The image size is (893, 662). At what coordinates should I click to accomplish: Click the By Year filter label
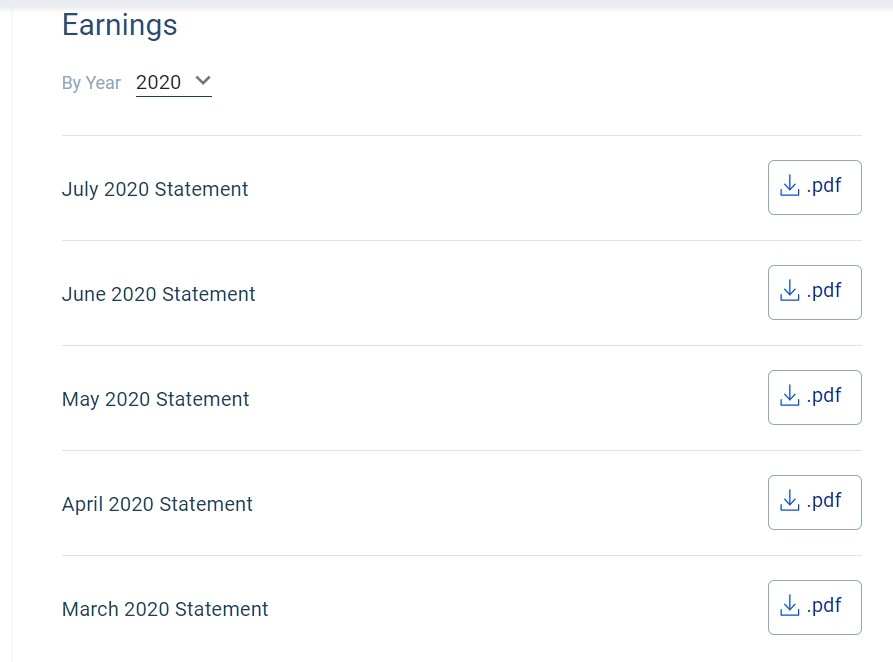coord(91,83)
